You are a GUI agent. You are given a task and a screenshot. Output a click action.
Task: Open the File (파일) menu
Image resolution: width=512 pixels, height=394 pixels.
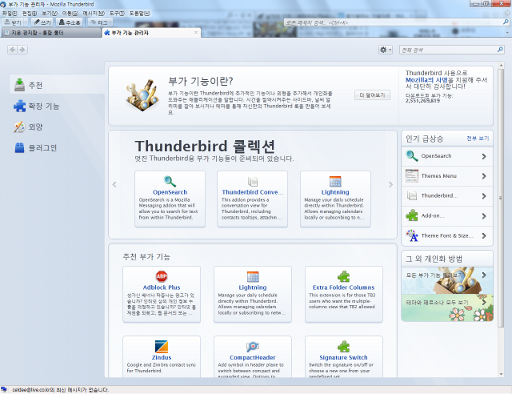pos(10,13)
